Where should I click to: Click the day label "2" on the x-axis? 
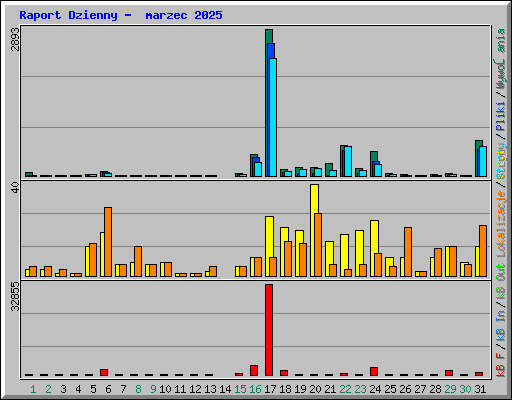coord(48,389)
